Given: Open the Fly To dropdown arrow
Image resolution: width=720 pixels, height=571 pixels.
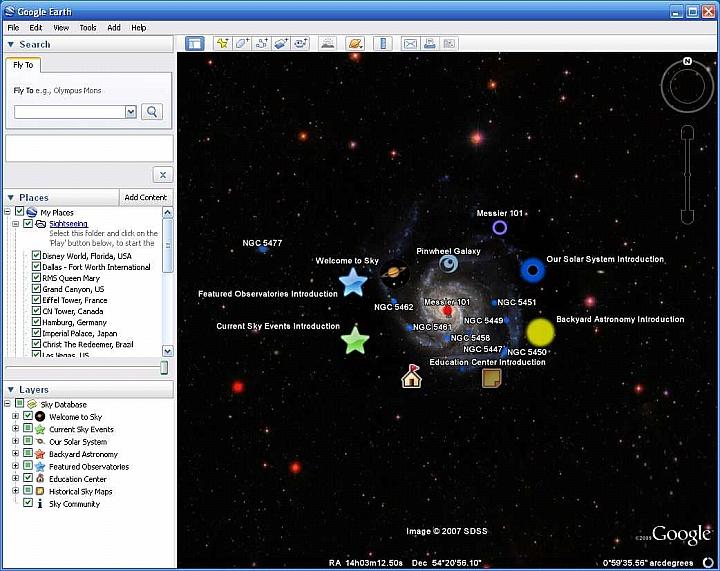Looking at the screenshot, I should point(131,112).
